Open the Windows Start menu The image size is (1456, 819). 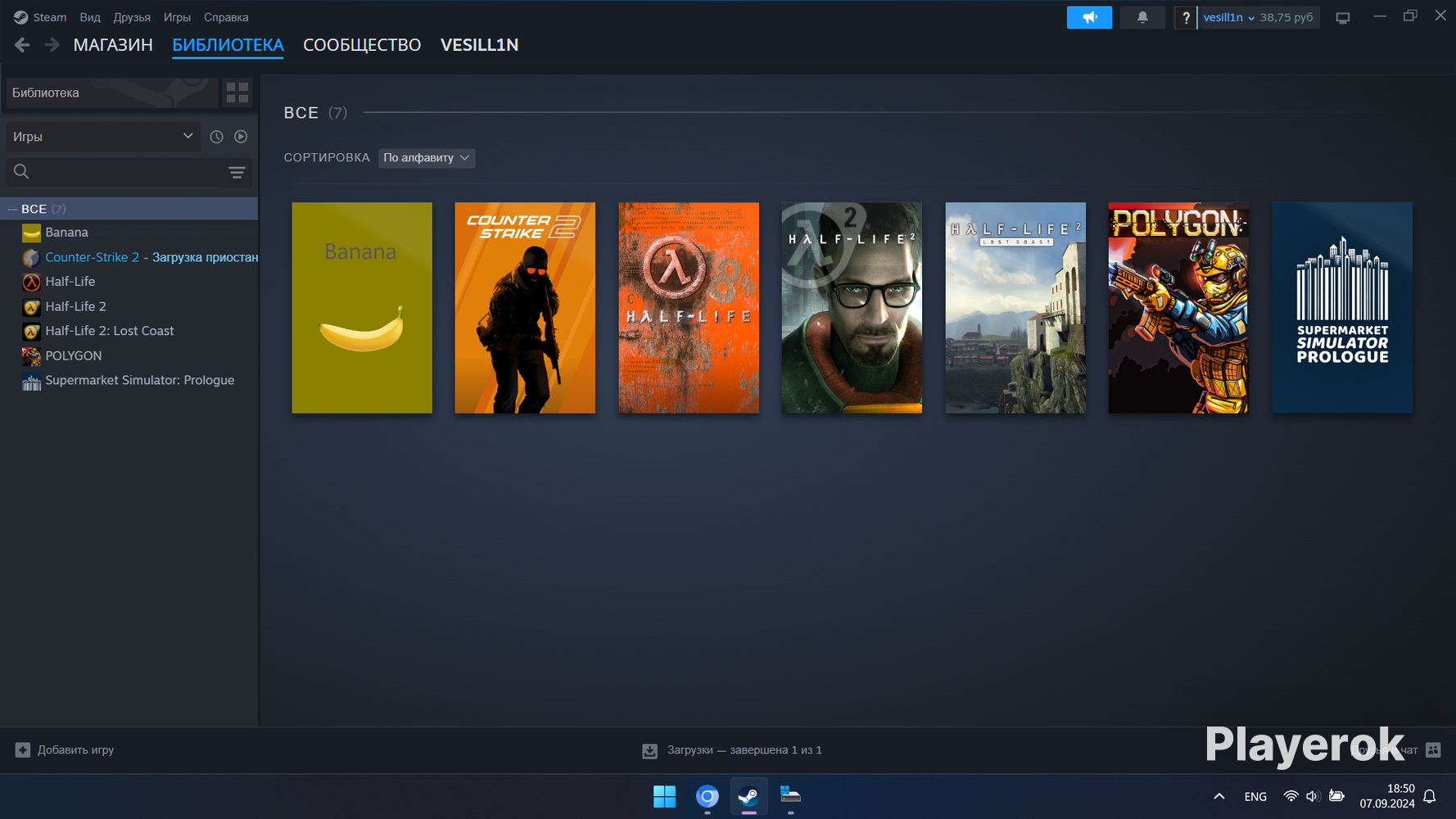coord(664,796)
